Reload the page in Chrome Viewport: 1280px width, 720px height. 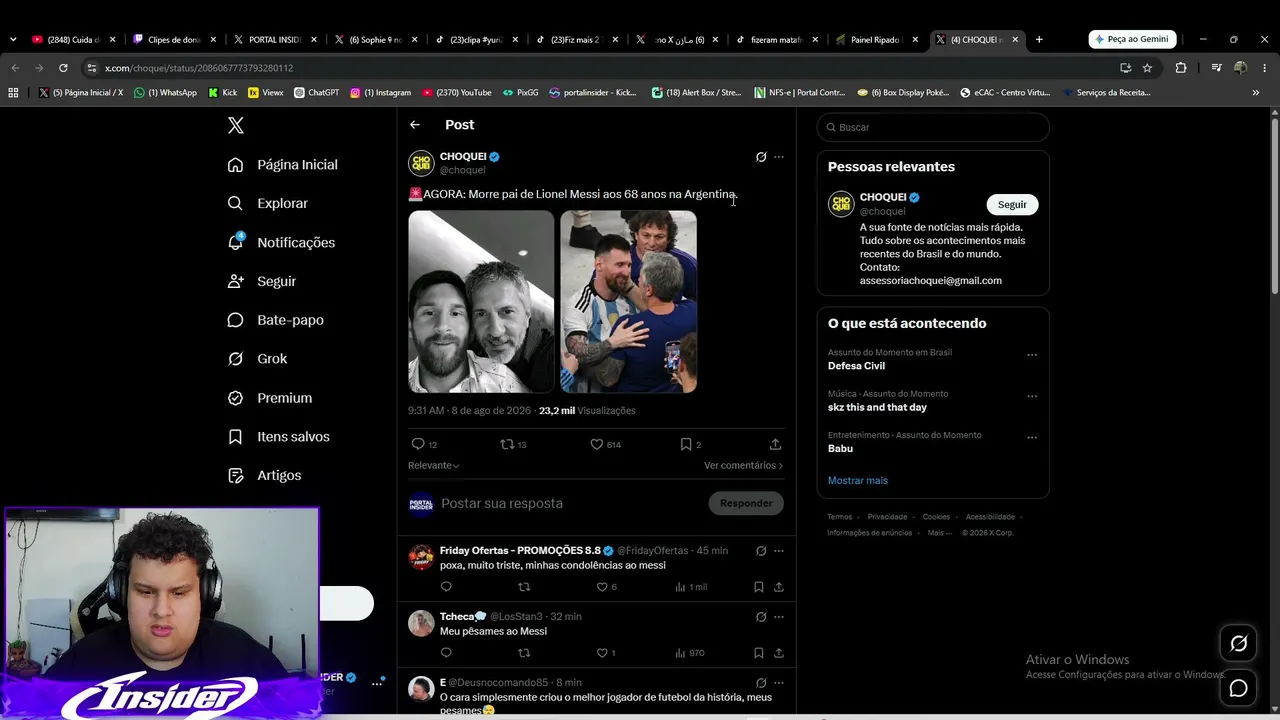click(63, 68)
